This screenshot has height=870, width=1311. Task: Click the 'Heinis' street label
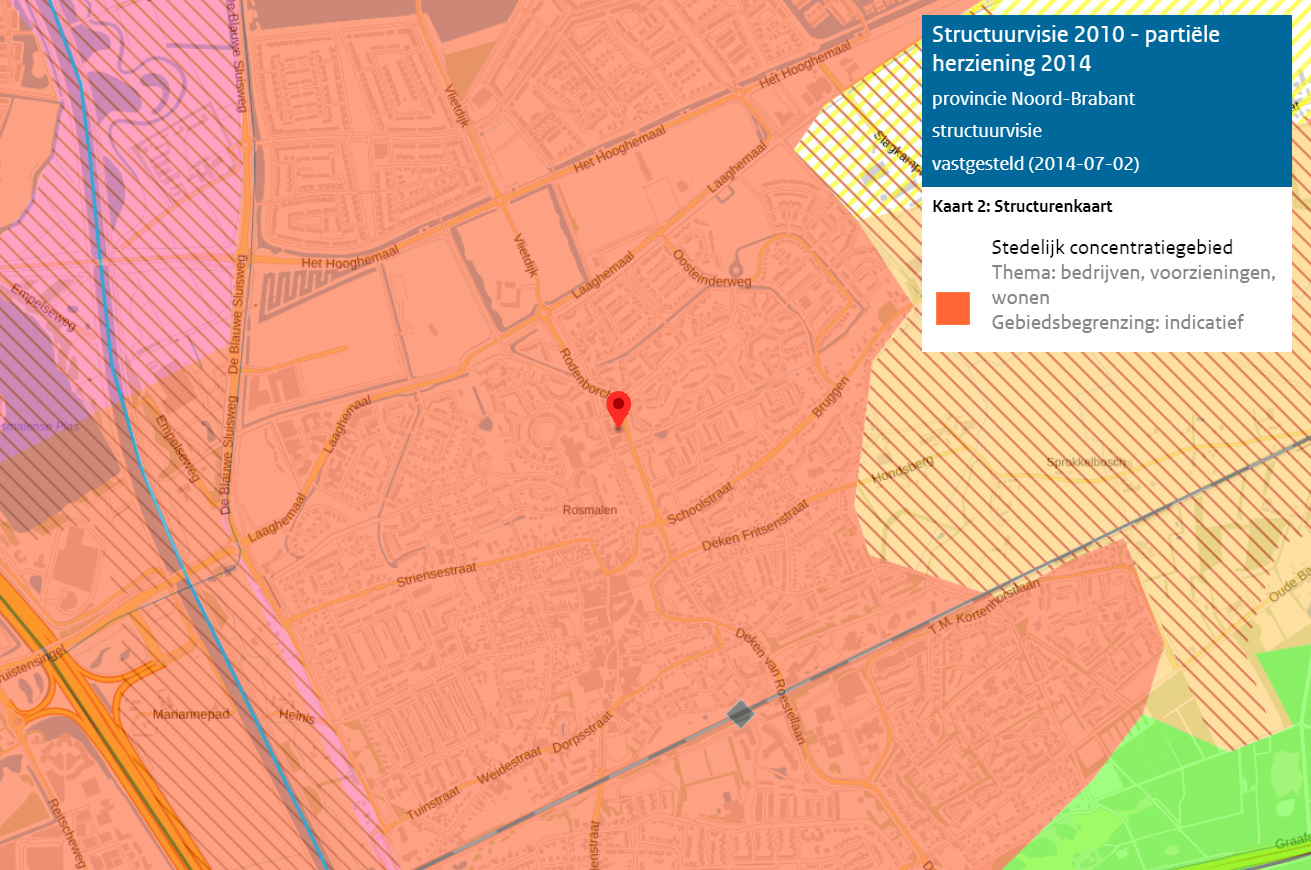[297, 717]
